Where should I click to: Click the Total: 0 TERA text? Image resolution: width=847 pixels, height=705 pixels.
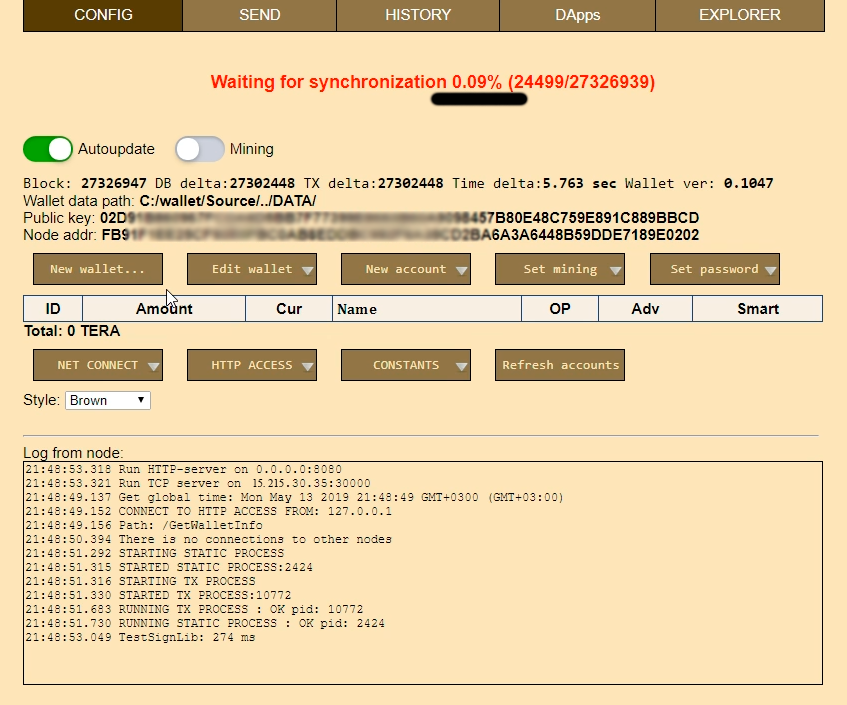pos(72,331)
